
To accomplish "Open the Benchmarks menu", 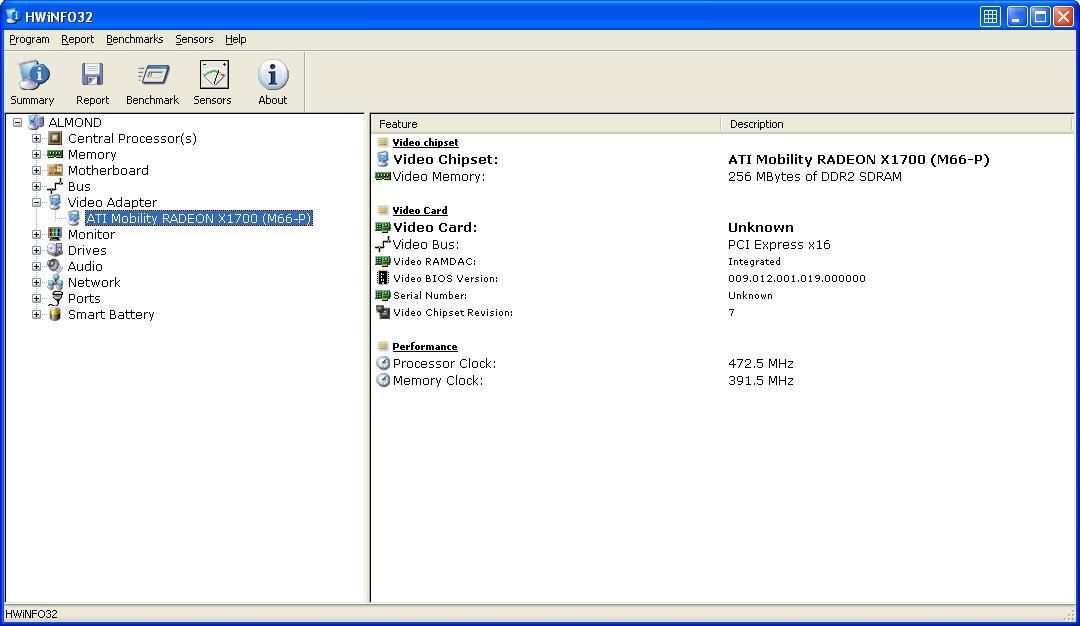I will coord(134,39).
